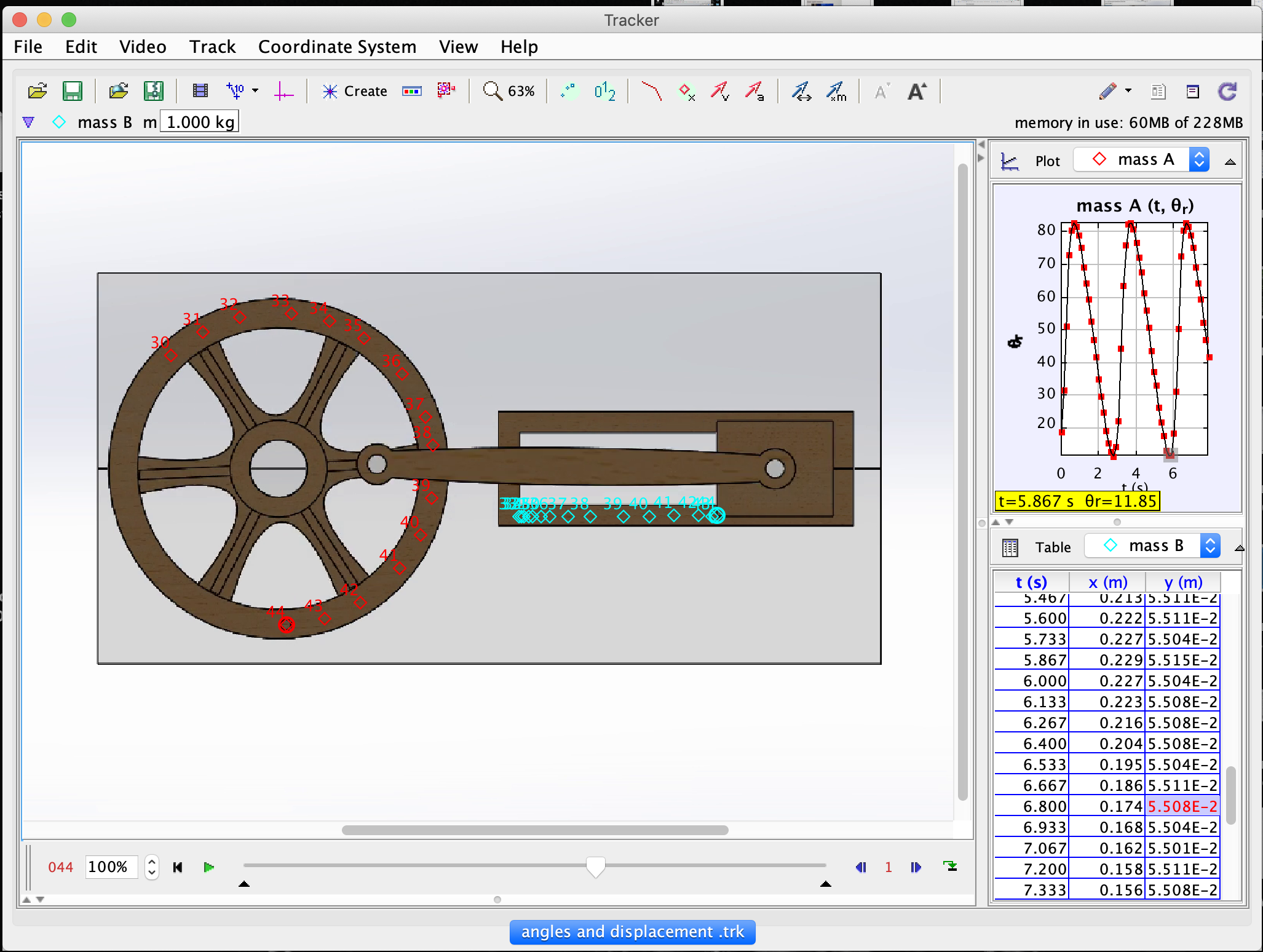Click the step back button
1263x952 pixels.
point(861,867)
